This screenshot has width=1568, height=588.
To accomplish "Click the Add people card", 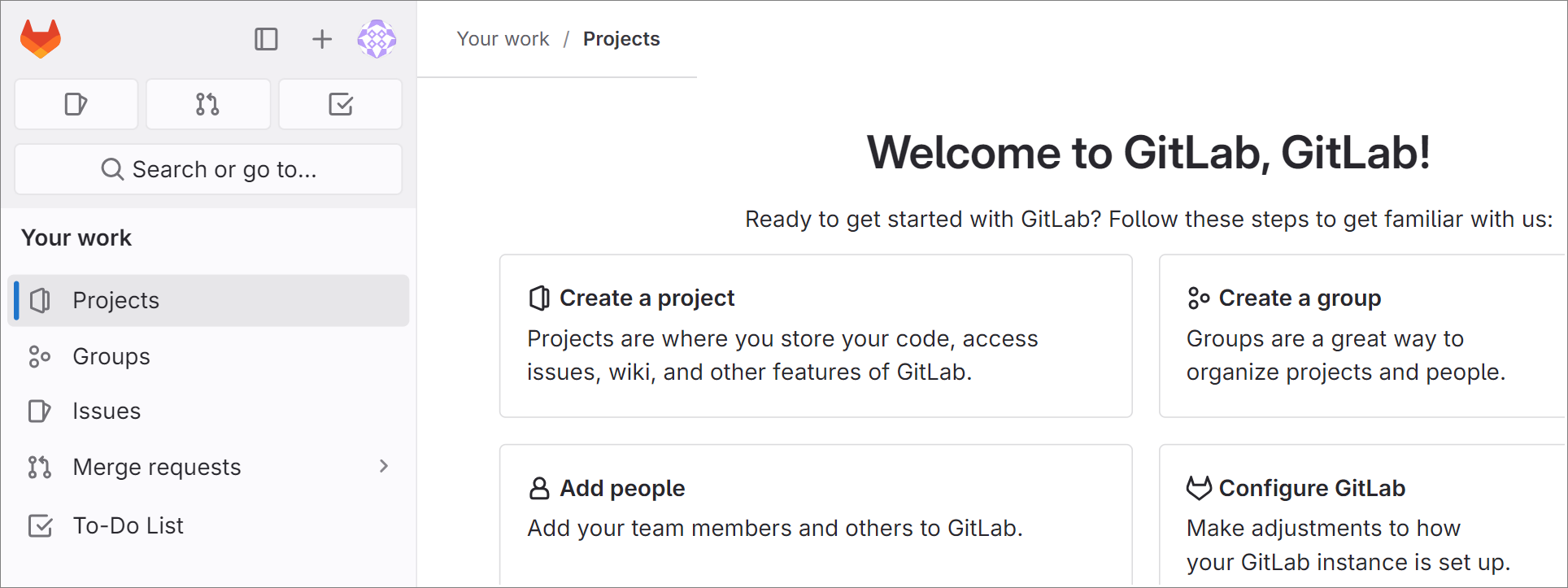I will [x=816, y=516].
